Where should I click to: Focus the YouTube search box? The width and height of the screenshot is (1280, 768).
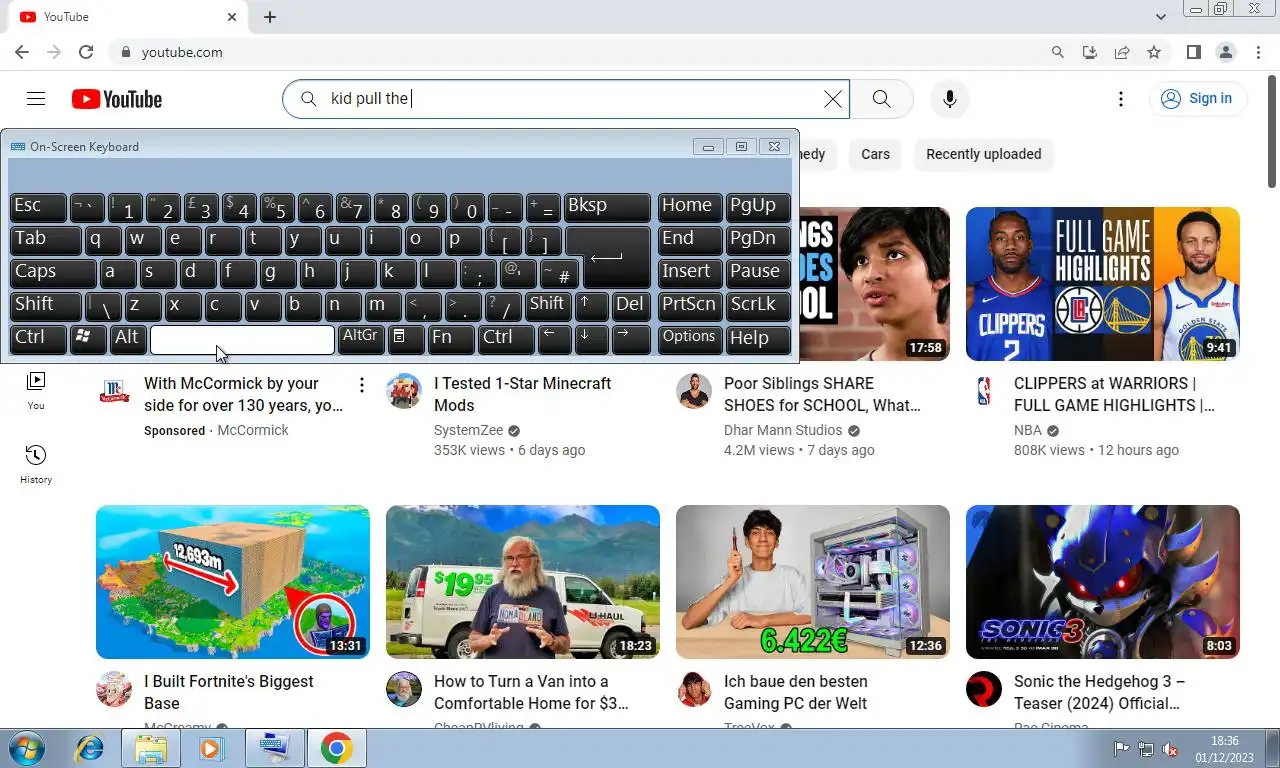click(x=565, y=99)
